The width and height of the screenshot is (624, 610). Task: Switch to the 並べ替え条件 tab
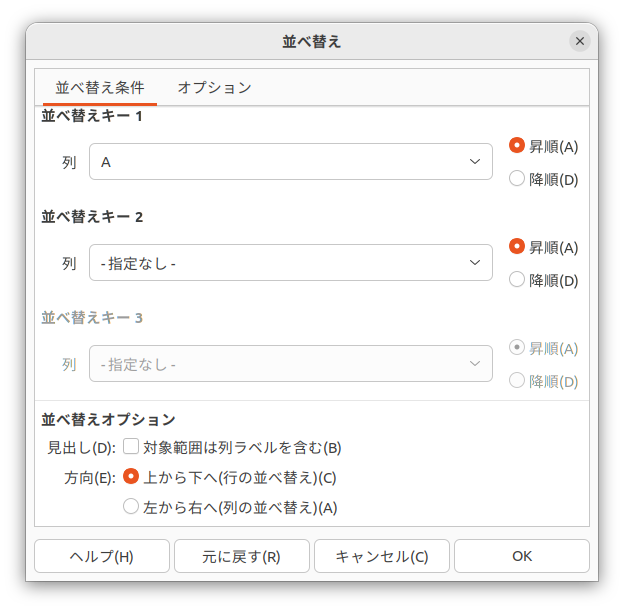click(x=99, y=87)
